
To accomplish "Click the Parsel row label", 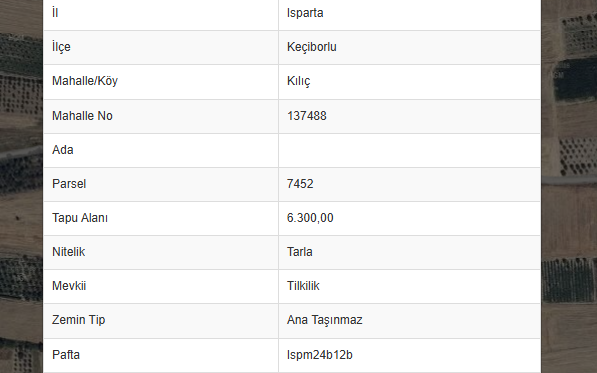I will coord(69,184).
